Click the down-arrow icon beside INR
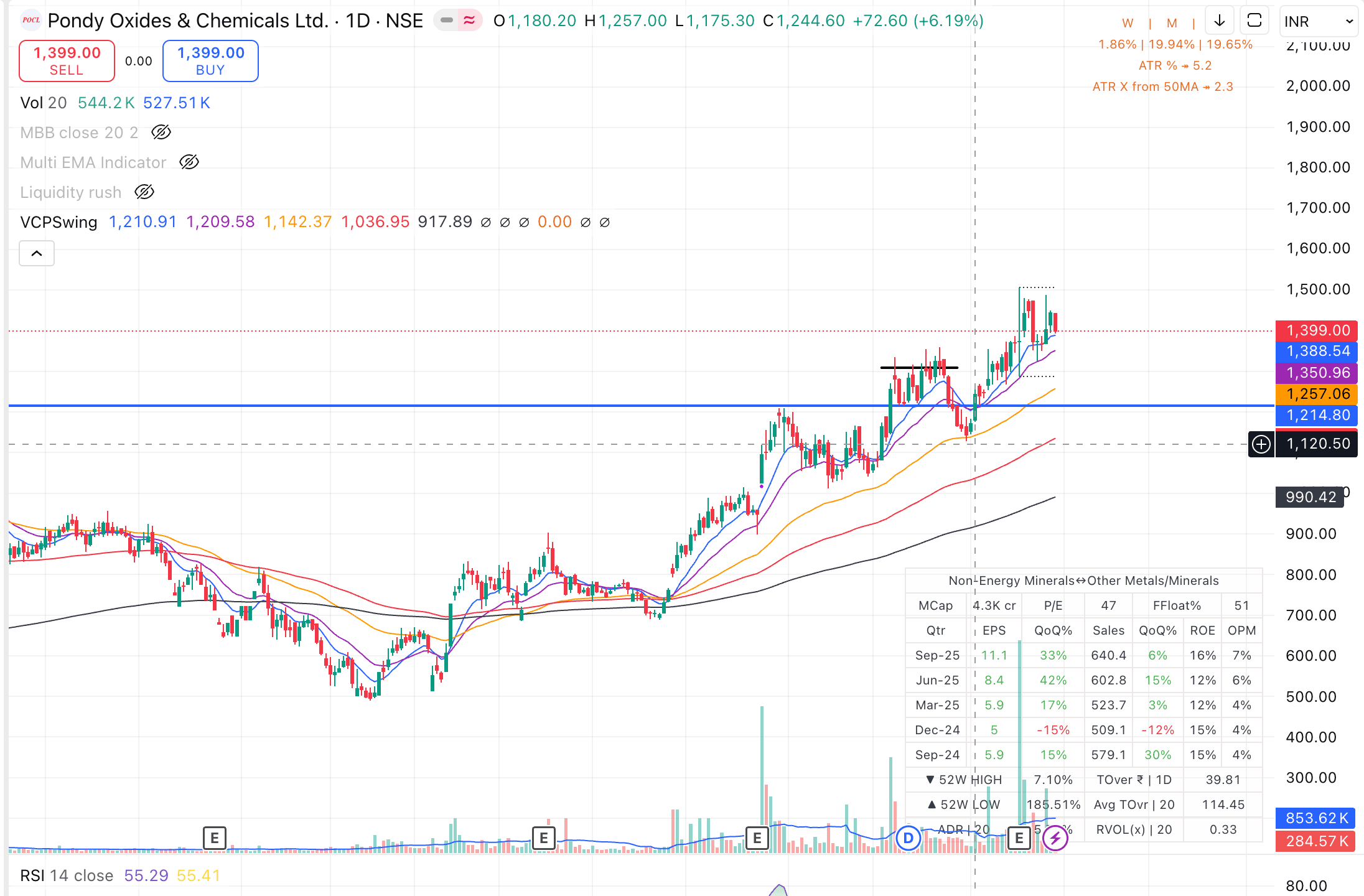 point(1219,21)
